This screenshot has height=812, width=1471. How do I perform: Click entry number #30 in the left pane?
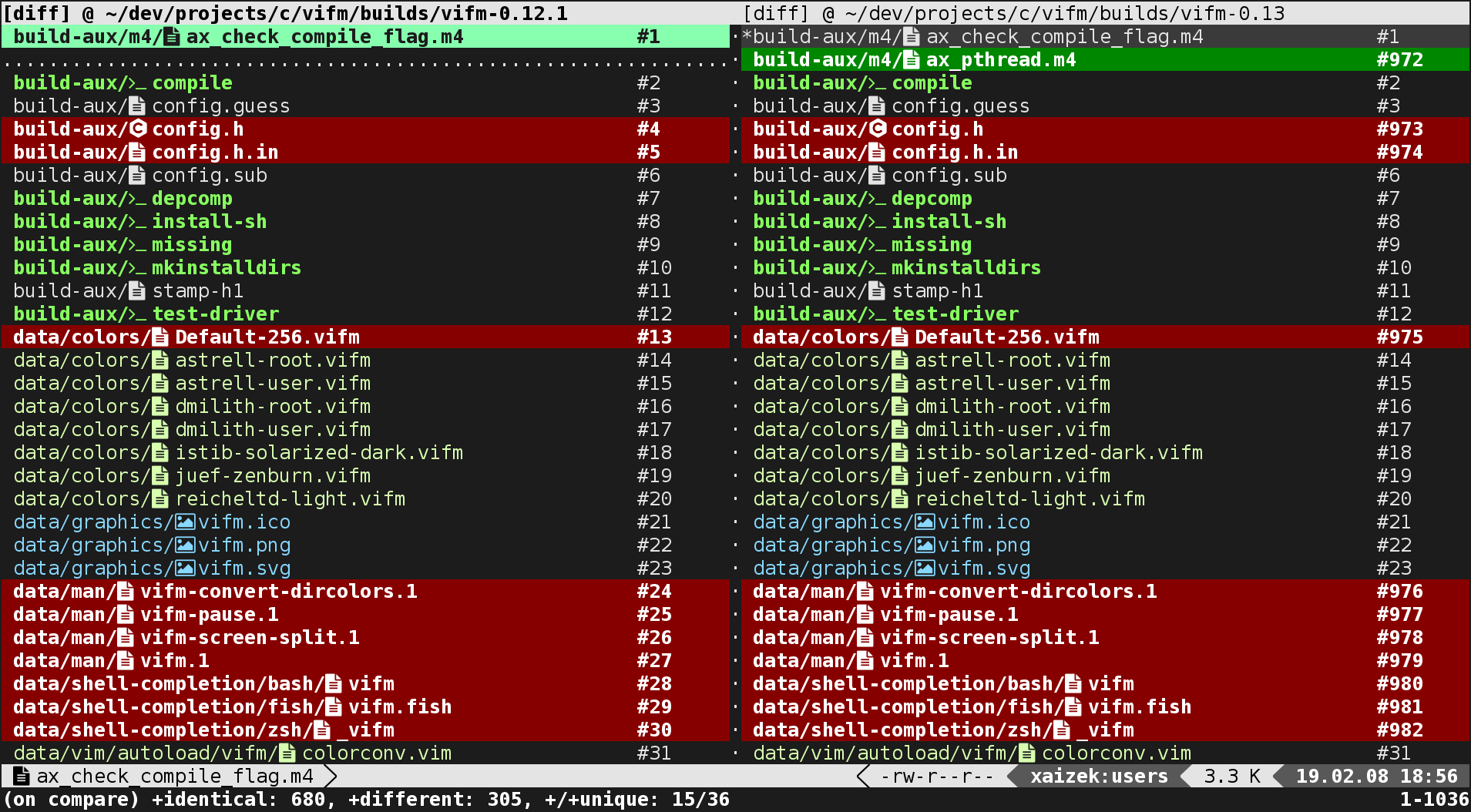point(655,730)
